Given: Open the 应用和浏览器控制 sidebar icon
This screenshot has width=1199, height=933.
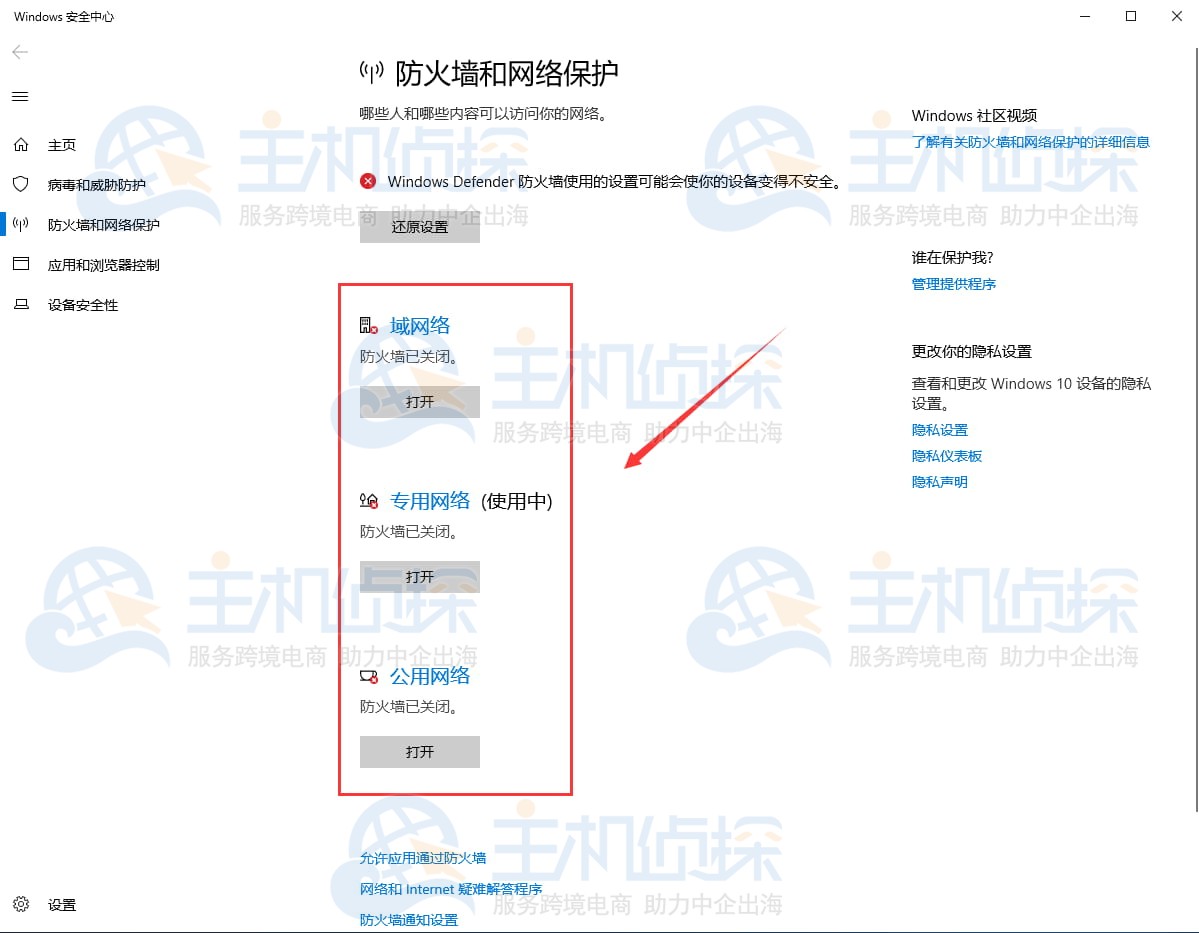Looking at the screenshot, I should point(20,264).
